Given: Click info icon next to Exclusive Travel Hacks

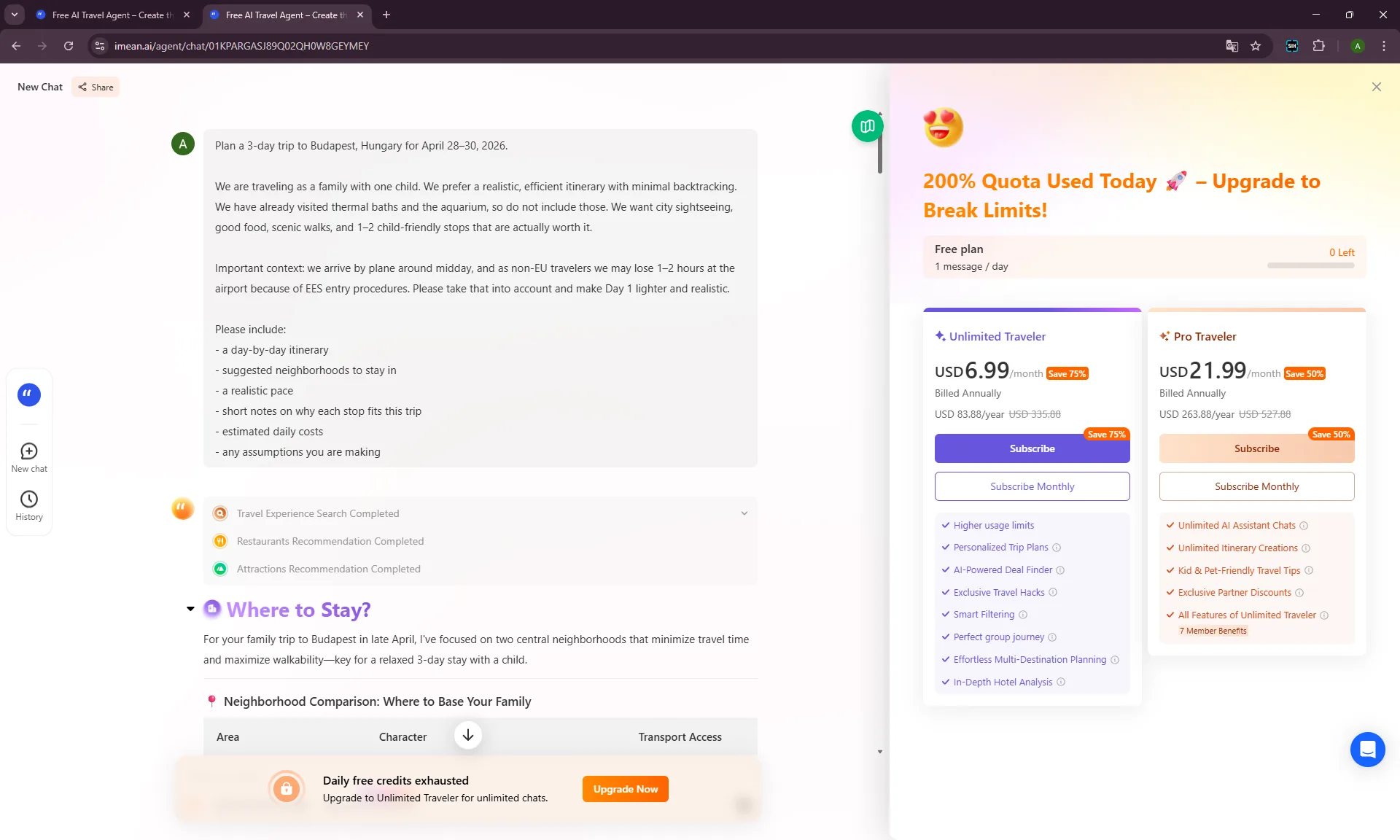Looking at the screenshot, I should (1053, 593).
